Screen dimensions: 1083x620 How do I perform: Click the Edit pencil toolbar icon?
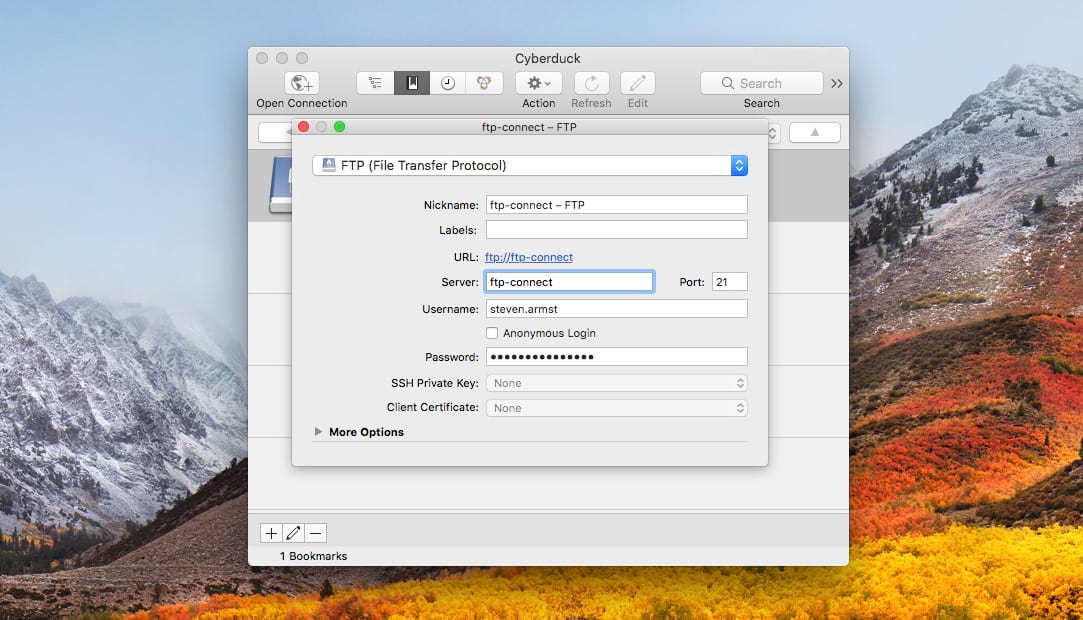[x=638, y=84]
